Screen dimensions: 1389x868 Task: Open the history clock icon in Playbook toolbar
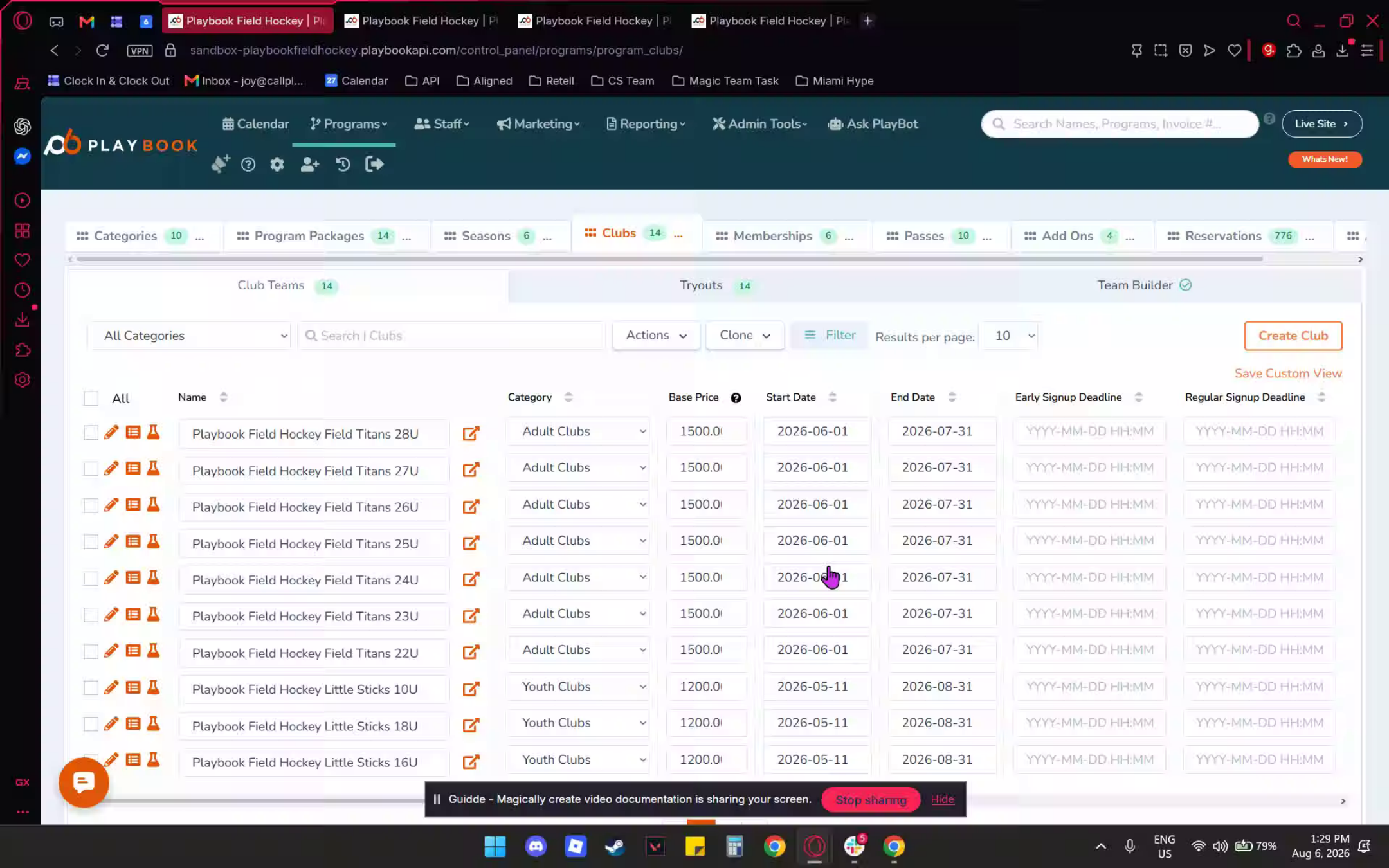pyautogui.click(x=343, y=165)
